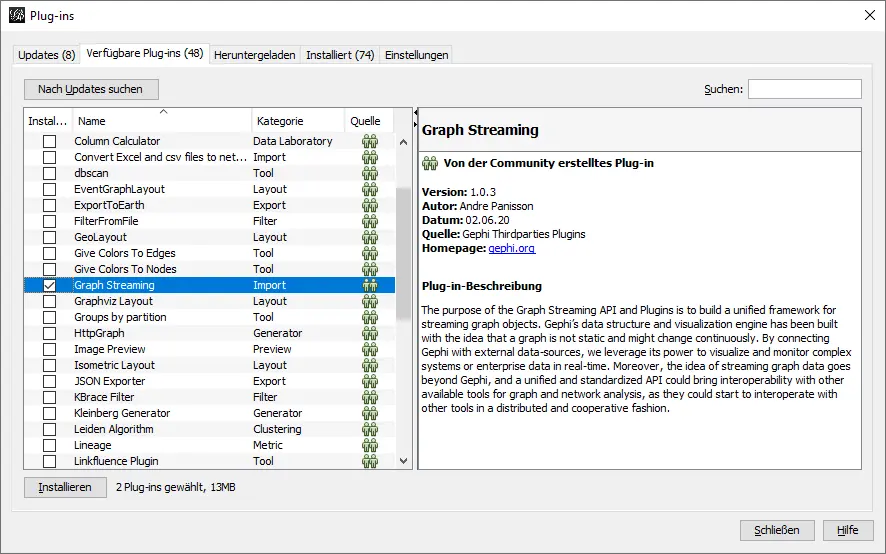Sort the list by the Name column header
Viewport: 886px width, 554px height.
point(162,121)
